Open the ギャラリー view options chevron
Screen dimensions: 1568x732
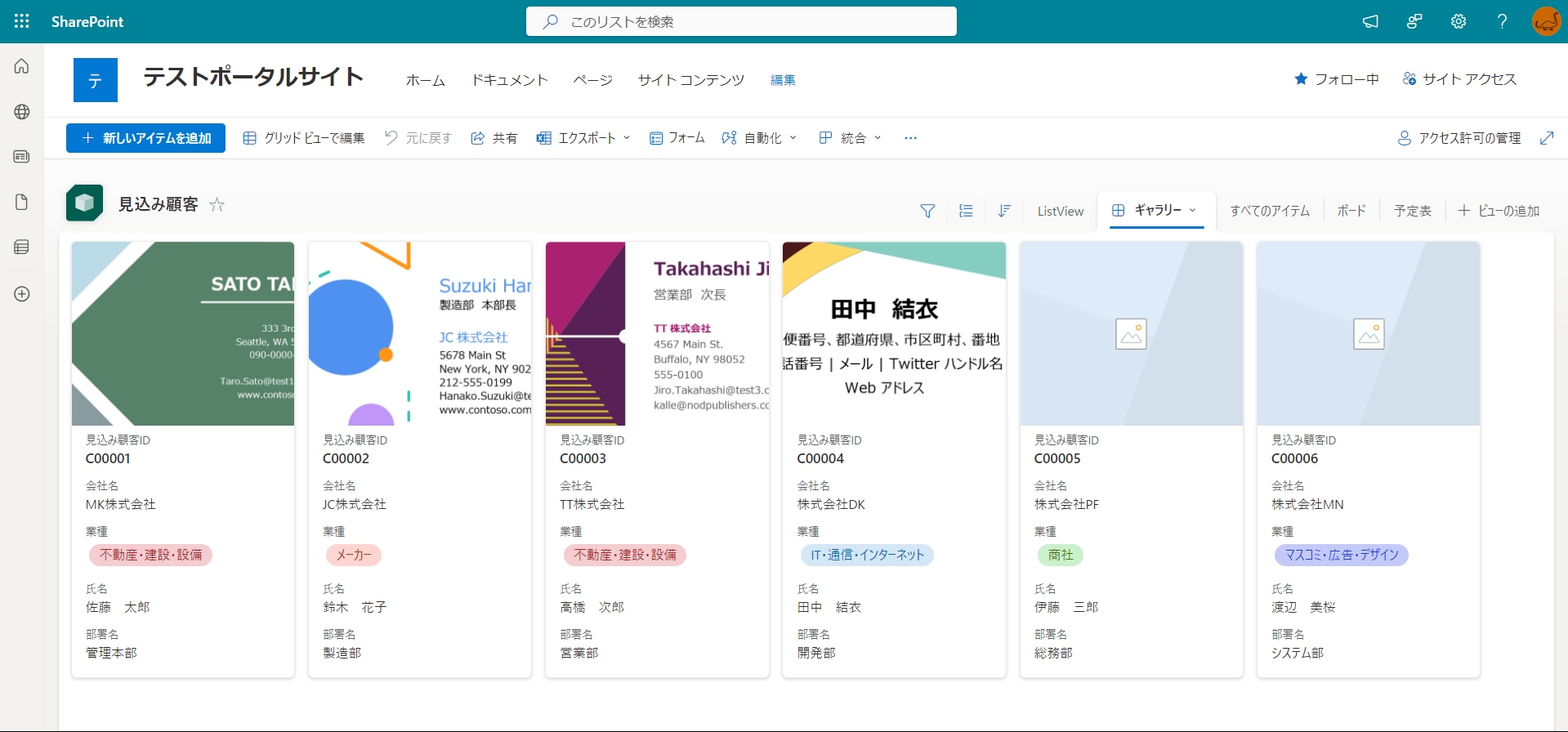click(x=1193, y=210)
